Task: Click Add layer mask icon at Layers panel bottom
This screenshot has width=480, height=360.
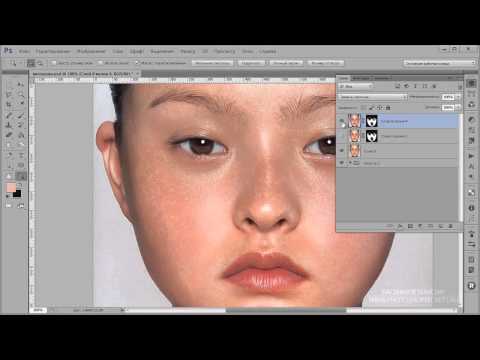Action: [x=410, y=226]
